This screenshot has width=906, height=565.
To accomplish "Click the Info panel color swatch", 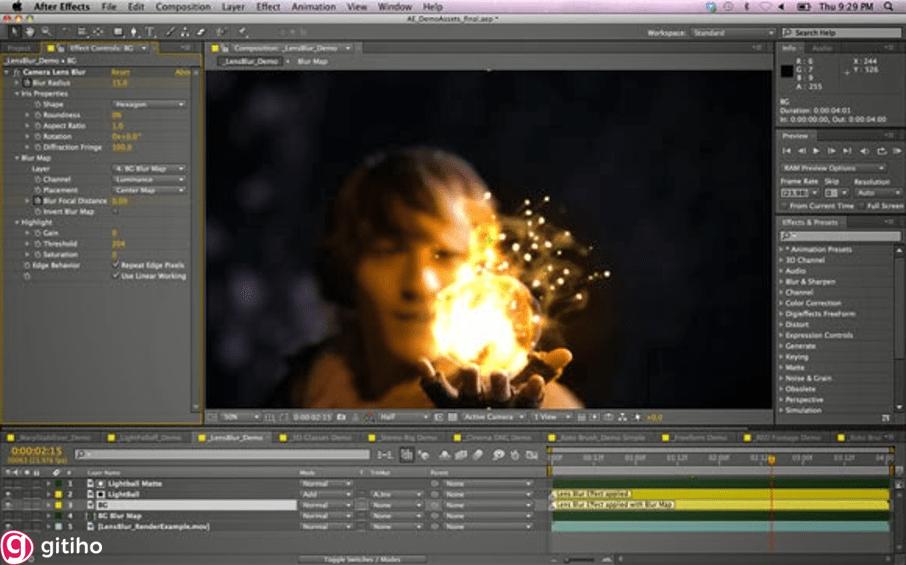I will click(788, 71).
